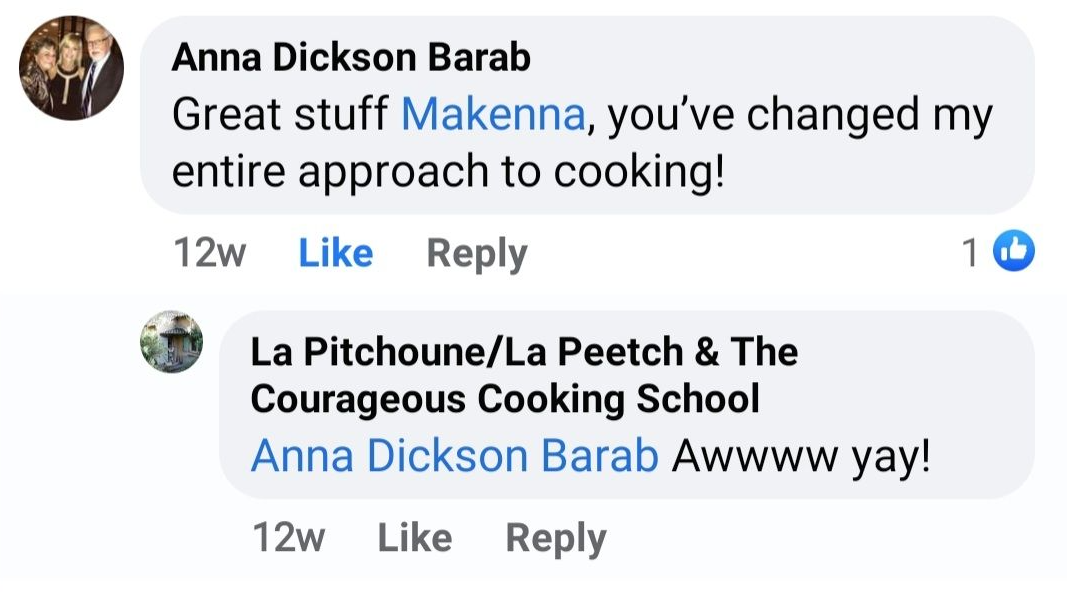Open La Pitchoune page profile picture

[171, 341]
